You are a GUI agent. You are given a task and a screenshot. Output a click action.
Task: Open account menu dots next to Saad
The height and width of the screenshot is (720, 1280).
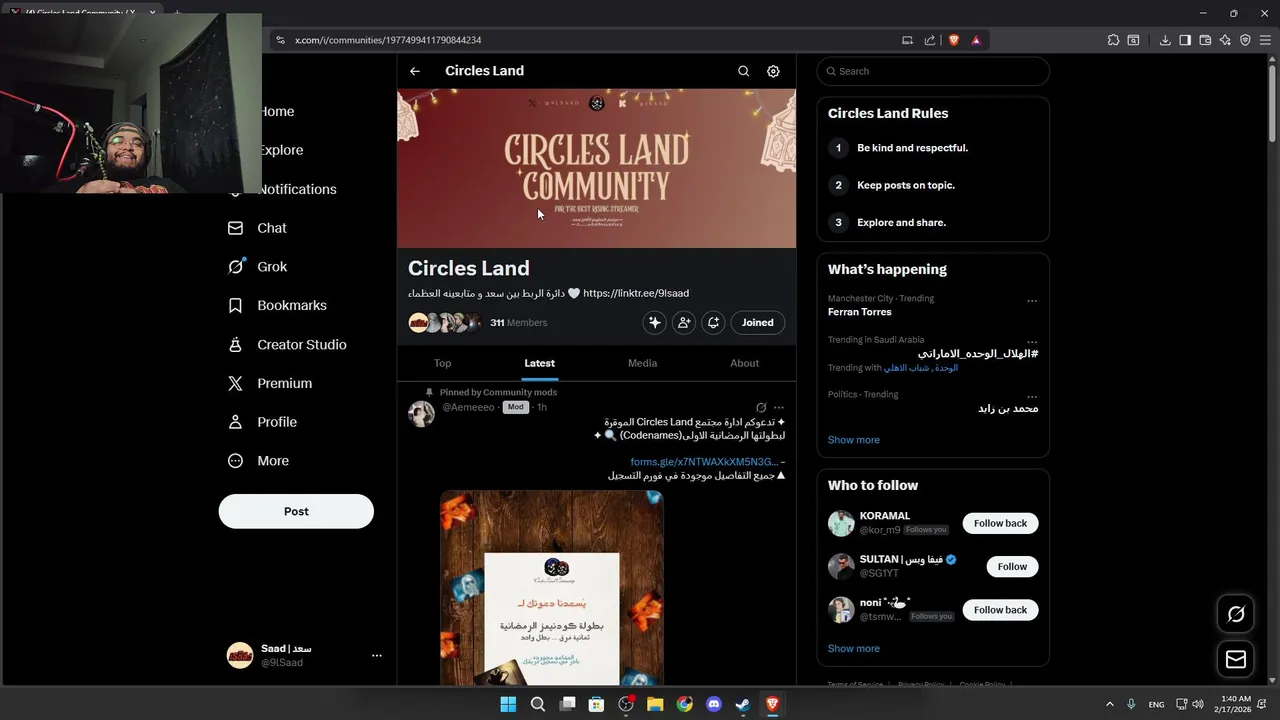[377, 656]
